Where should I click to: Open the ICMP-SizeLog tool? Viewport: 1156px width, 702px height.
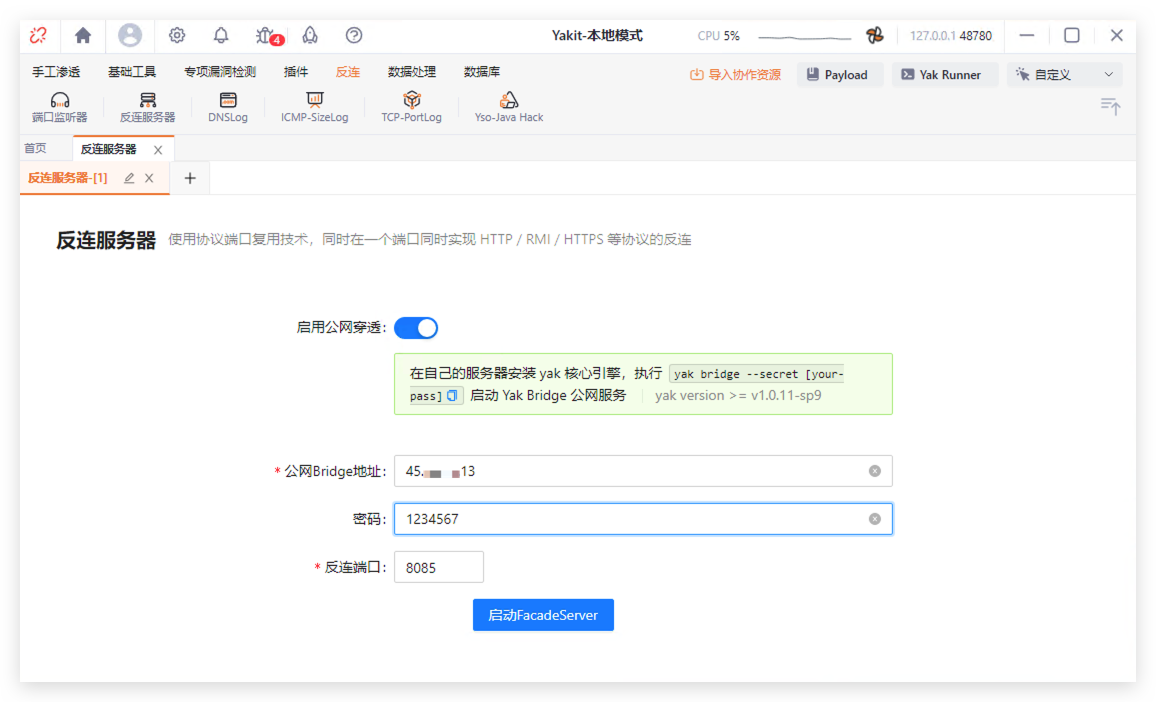coord(315,107)
